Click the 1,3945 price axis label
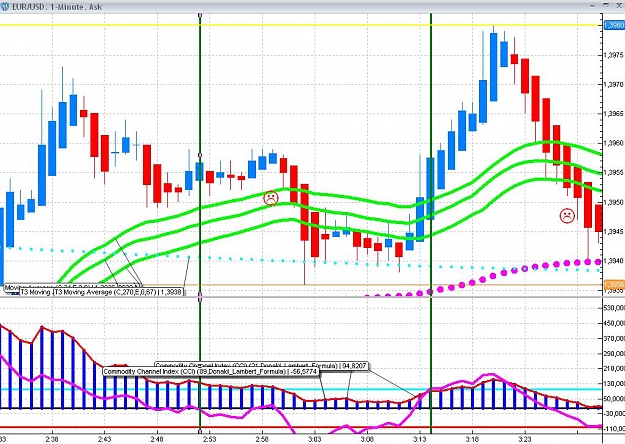 pos(615,232)
